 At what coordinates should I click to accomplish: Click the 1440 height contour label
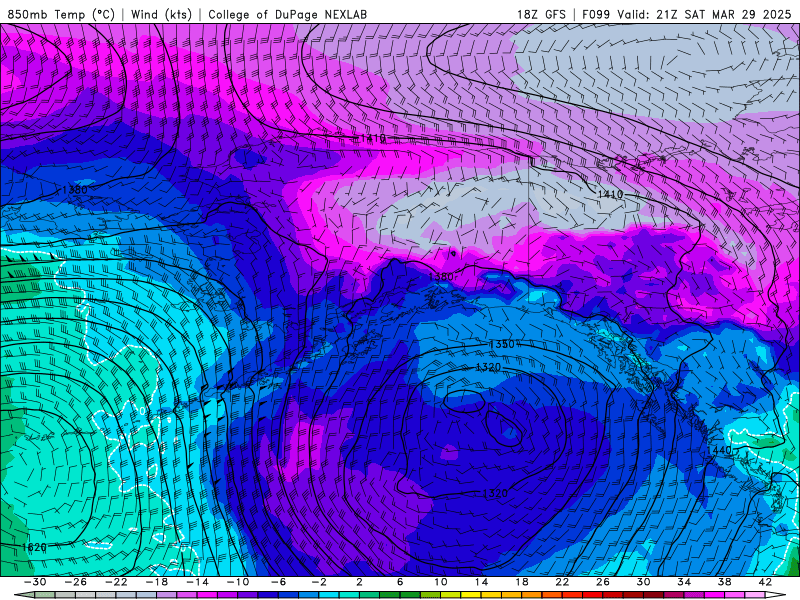(719, 451)
